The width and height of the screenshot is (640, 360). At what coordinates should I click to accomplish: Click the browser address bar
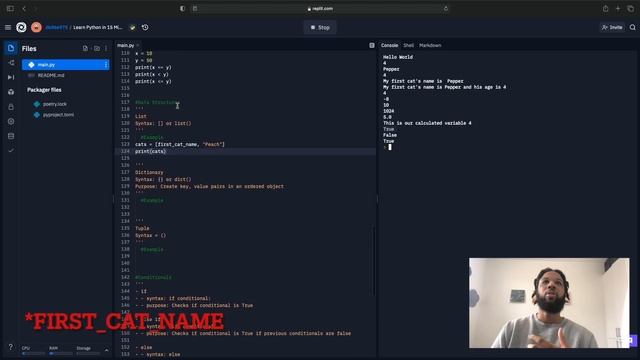tap(320, 9)
